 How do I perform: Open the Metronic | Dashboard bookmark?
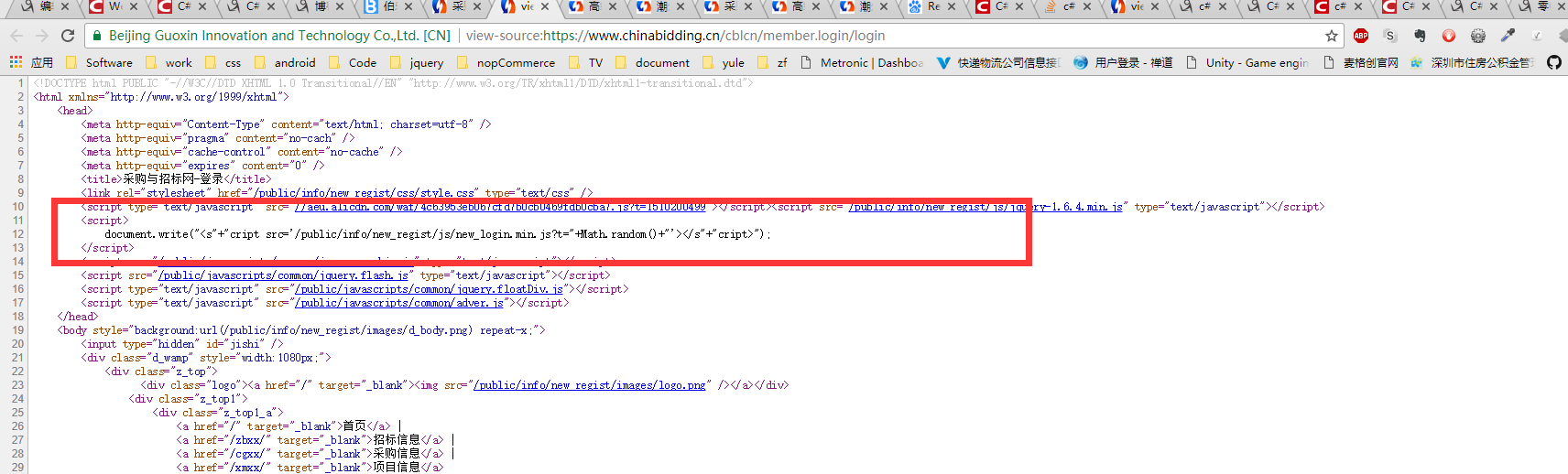(x=862, y=62)
